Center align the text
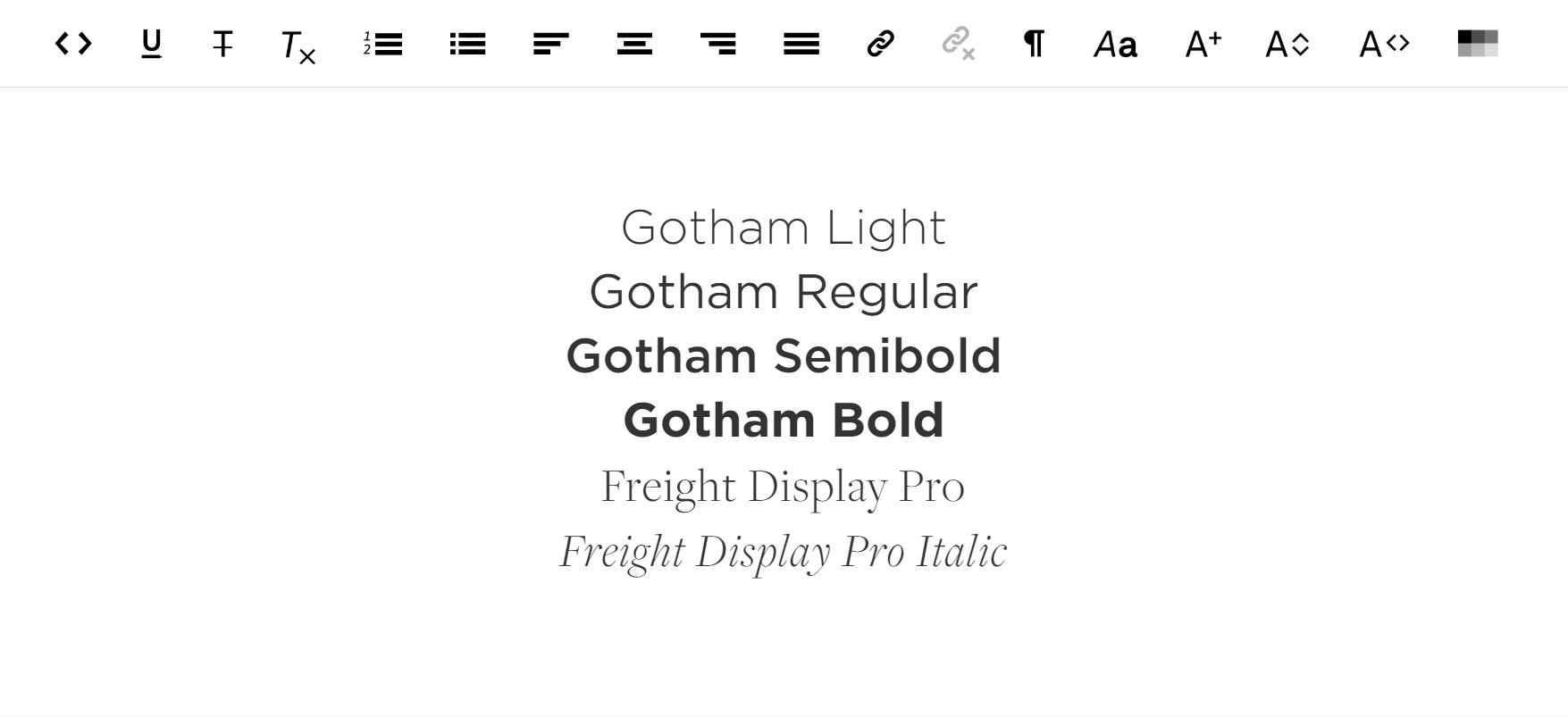 pyautogui.click(x=634, y=44)
